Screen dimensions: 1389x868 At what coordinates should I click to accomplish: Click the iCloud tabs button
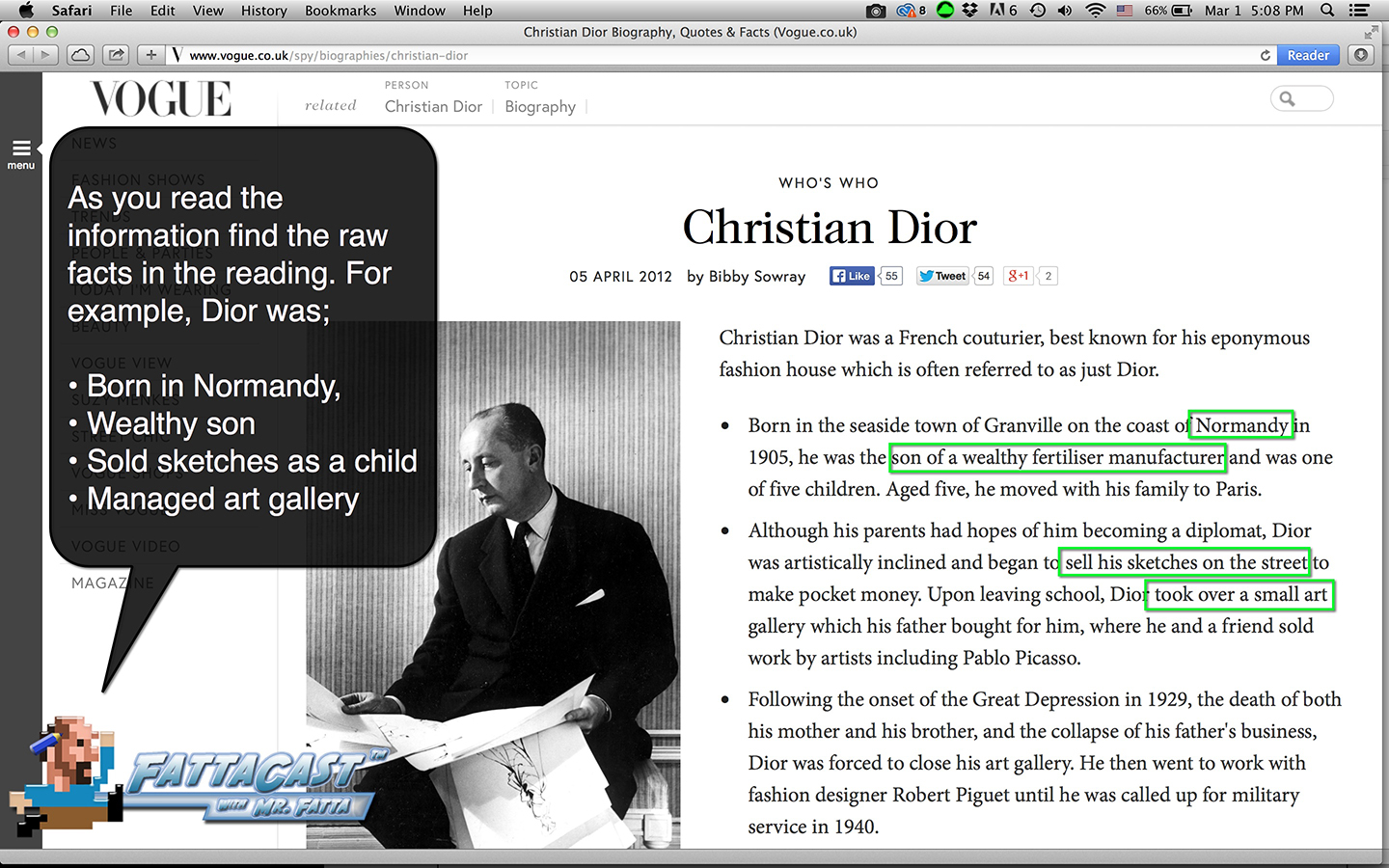[x=81, y=55]
